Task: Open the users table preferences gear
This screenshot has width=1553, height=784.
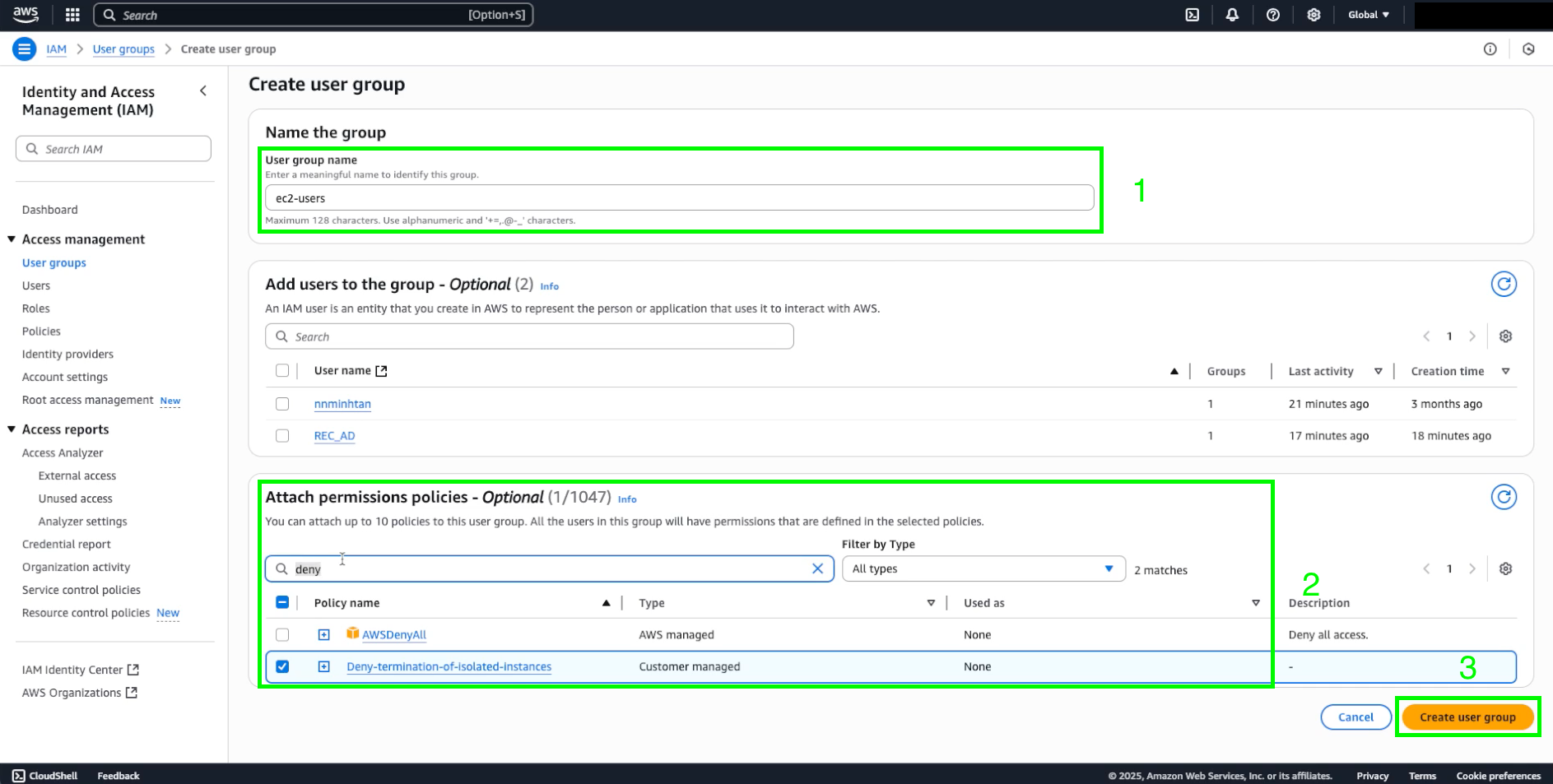Action: tap(1505, 336)
